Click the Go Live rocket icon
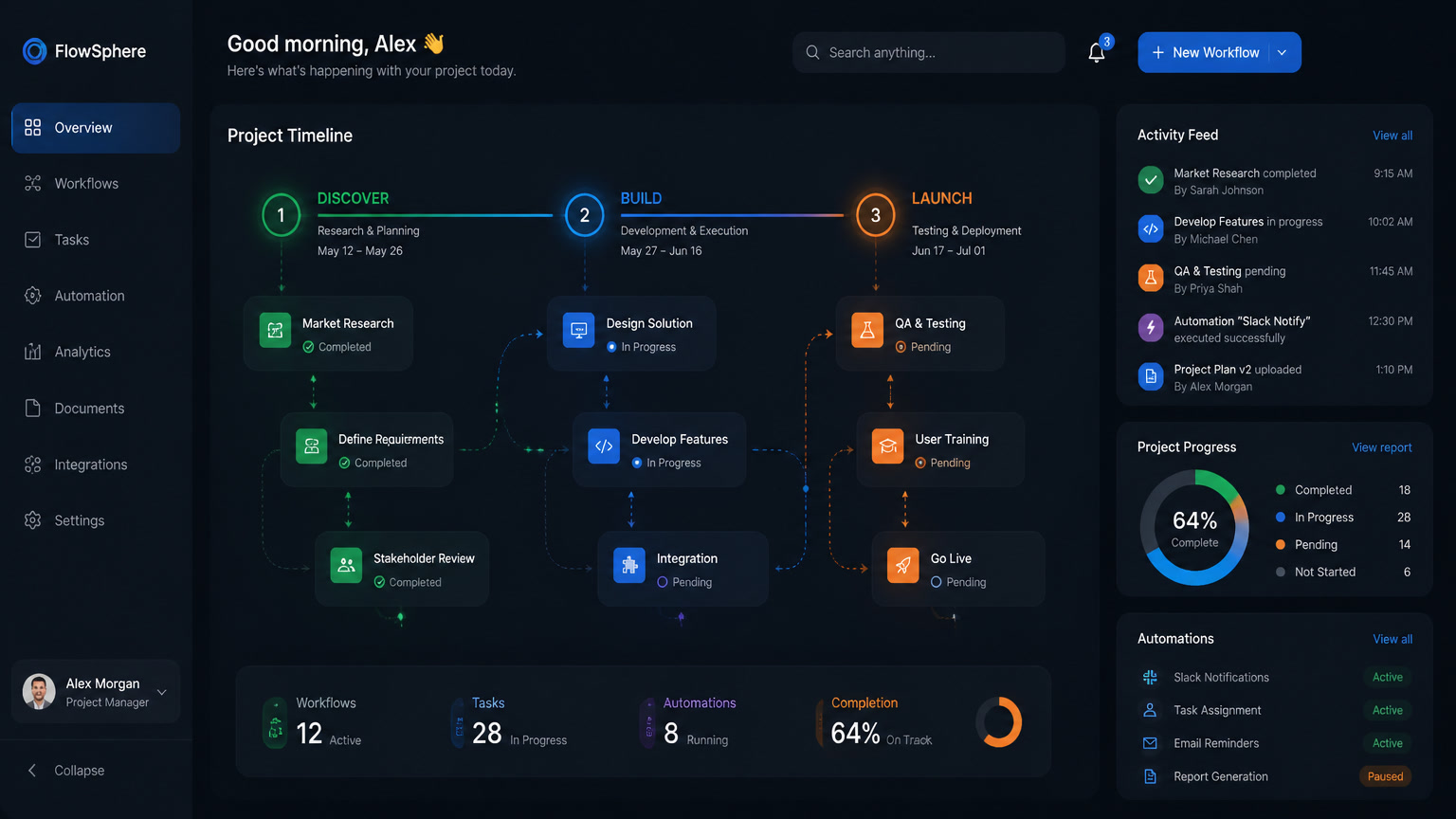This screenshot has width=1456, height=819. coord(903,566)
